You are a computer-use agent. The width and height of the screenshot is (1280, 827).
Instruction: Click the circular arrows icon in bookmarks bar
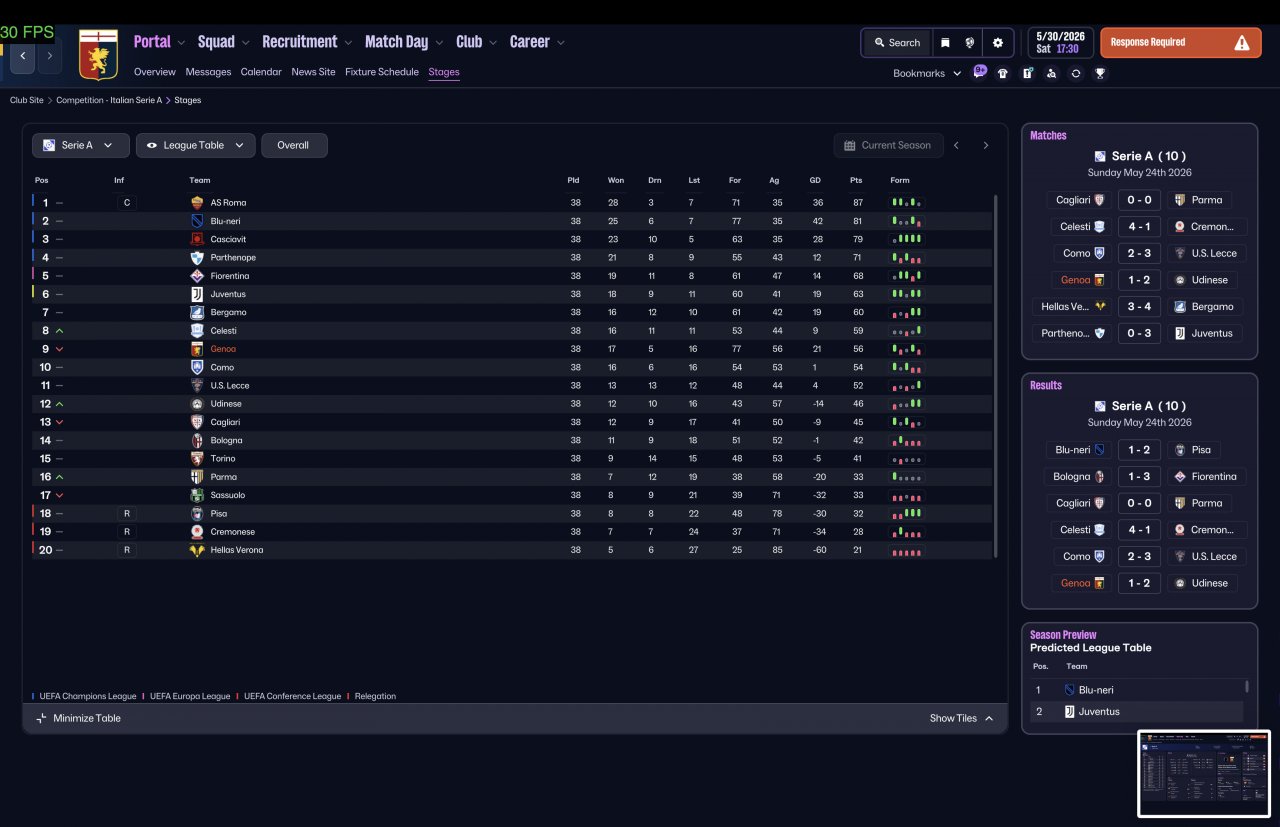pos(1076,73)
